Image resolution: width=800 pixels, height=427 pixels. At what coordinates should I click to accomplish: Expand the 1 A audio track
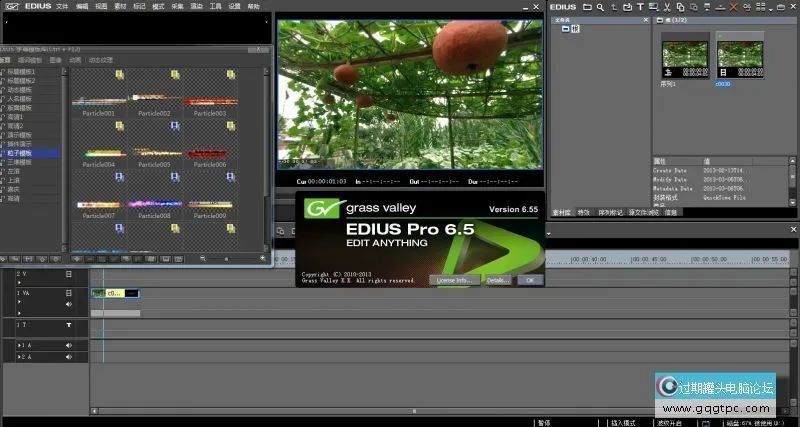17,345
